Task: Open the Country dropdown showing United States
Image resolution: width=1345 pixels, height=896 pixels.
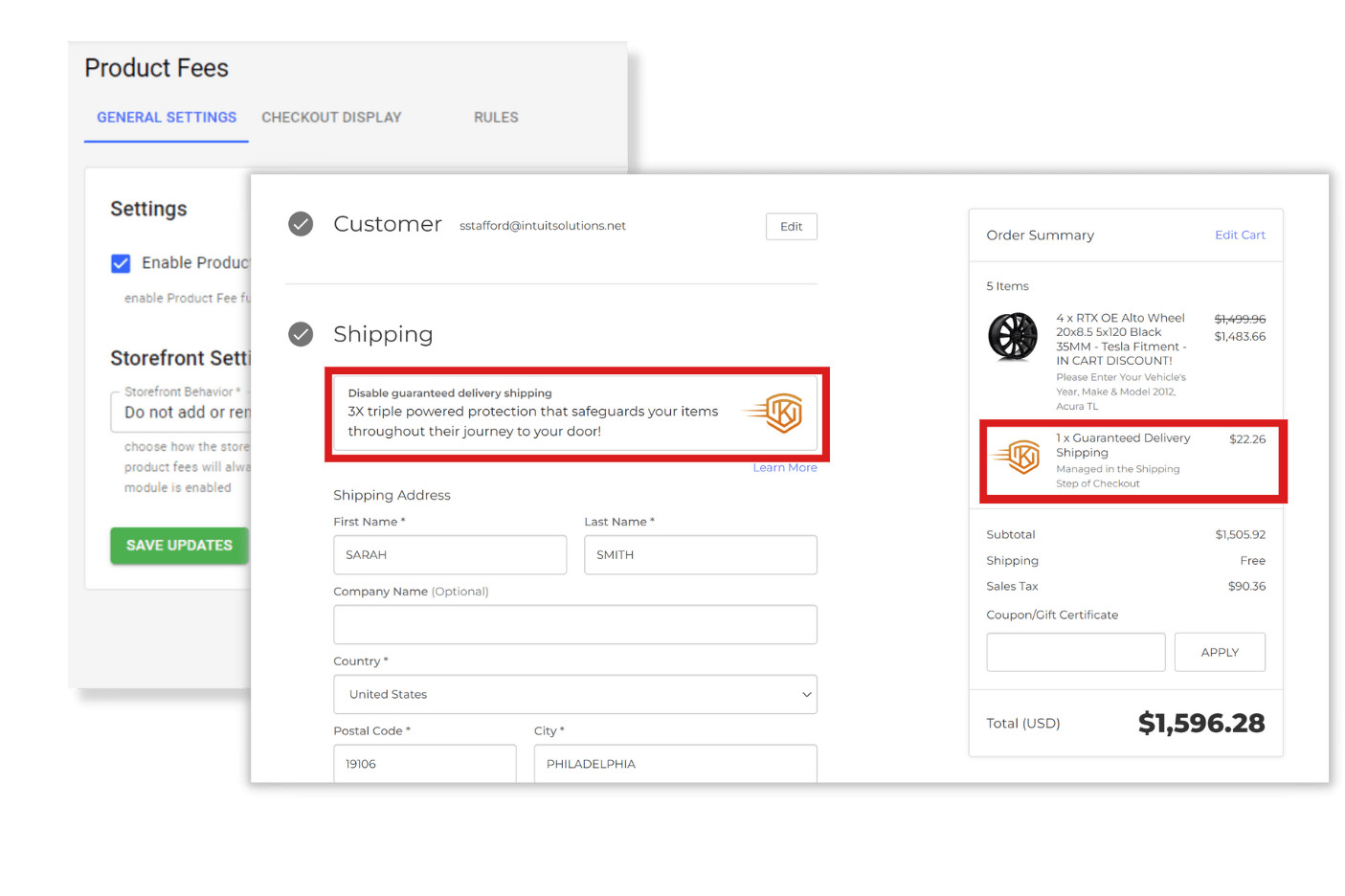Action: coord(574,694)
